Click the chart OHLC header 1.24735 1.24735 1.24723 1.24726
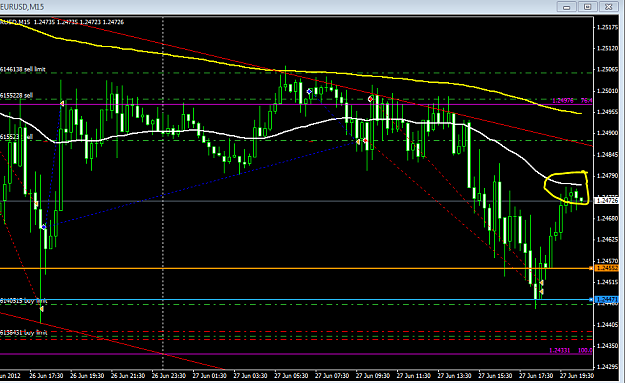The height and width of the screenshot is (383, 625). [x=79, y=22]
